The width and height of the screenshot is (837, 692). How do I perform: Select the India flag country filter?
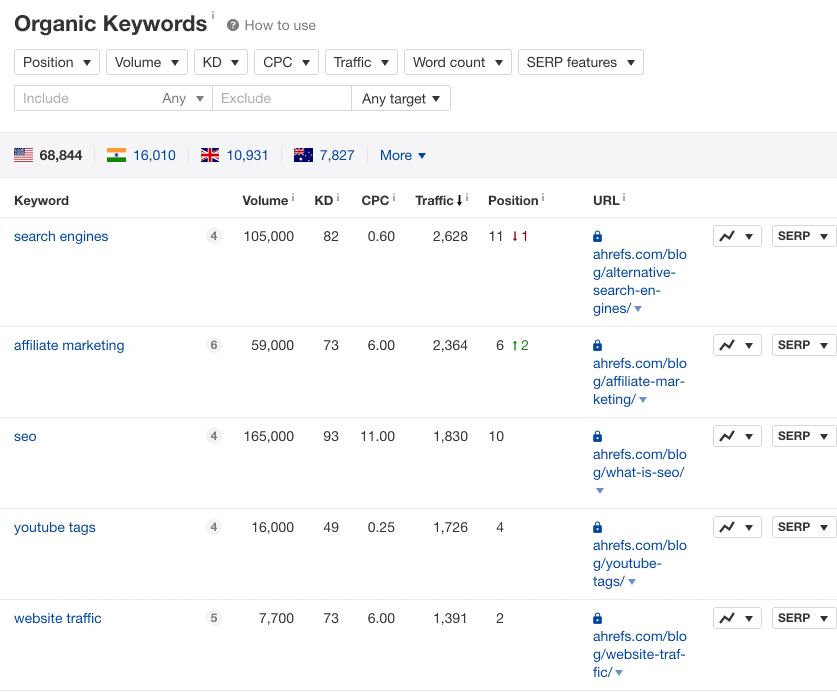(116, 155)
